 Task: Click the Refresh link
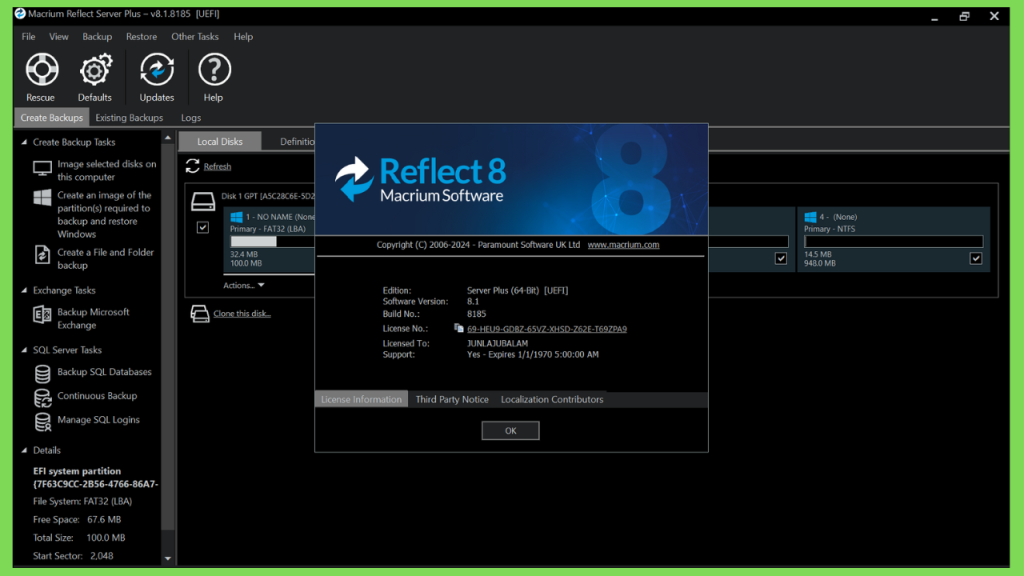click(217, 167)
